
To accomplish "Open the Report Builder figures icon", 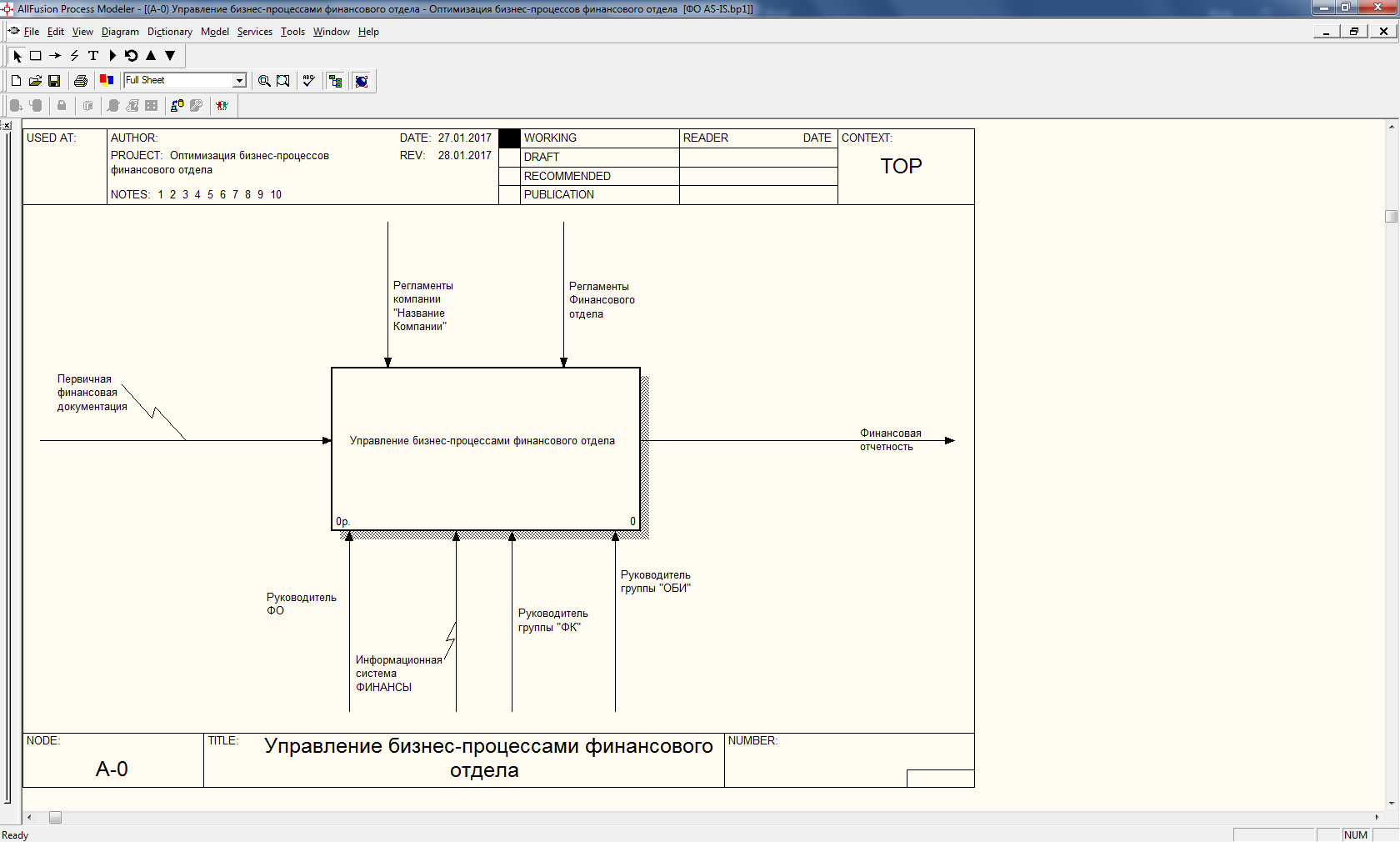I will pyautogui.click(x=222, y=106).
